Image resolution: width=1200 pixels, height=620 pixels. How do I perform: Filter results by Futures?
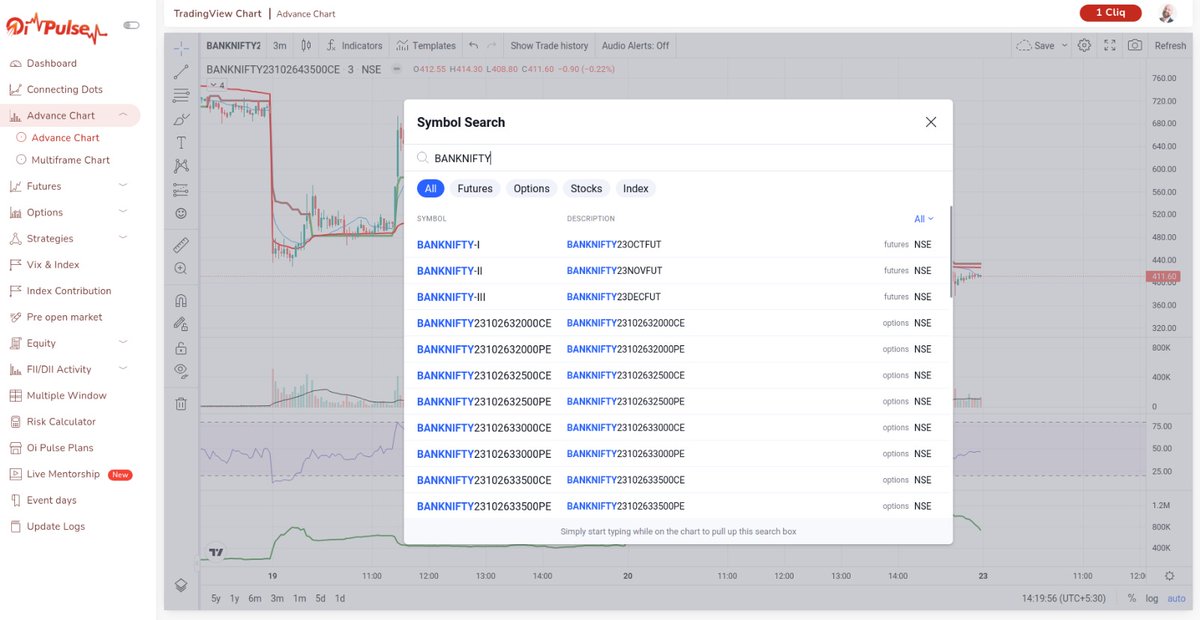(x=475, y=188)
